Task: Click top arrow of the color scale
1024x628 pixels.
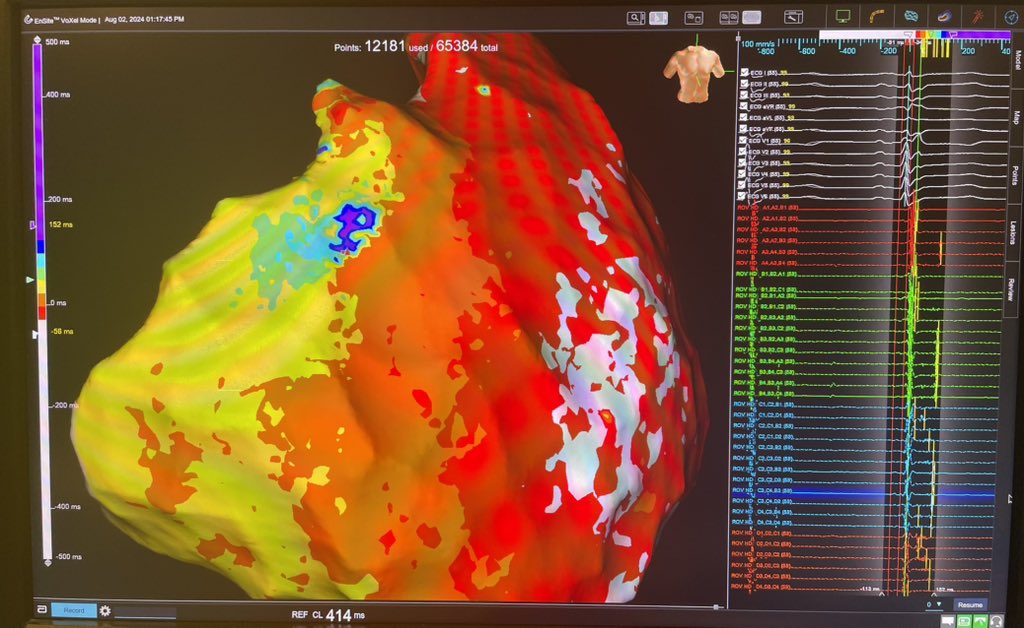Action: (x=37, y=40)
